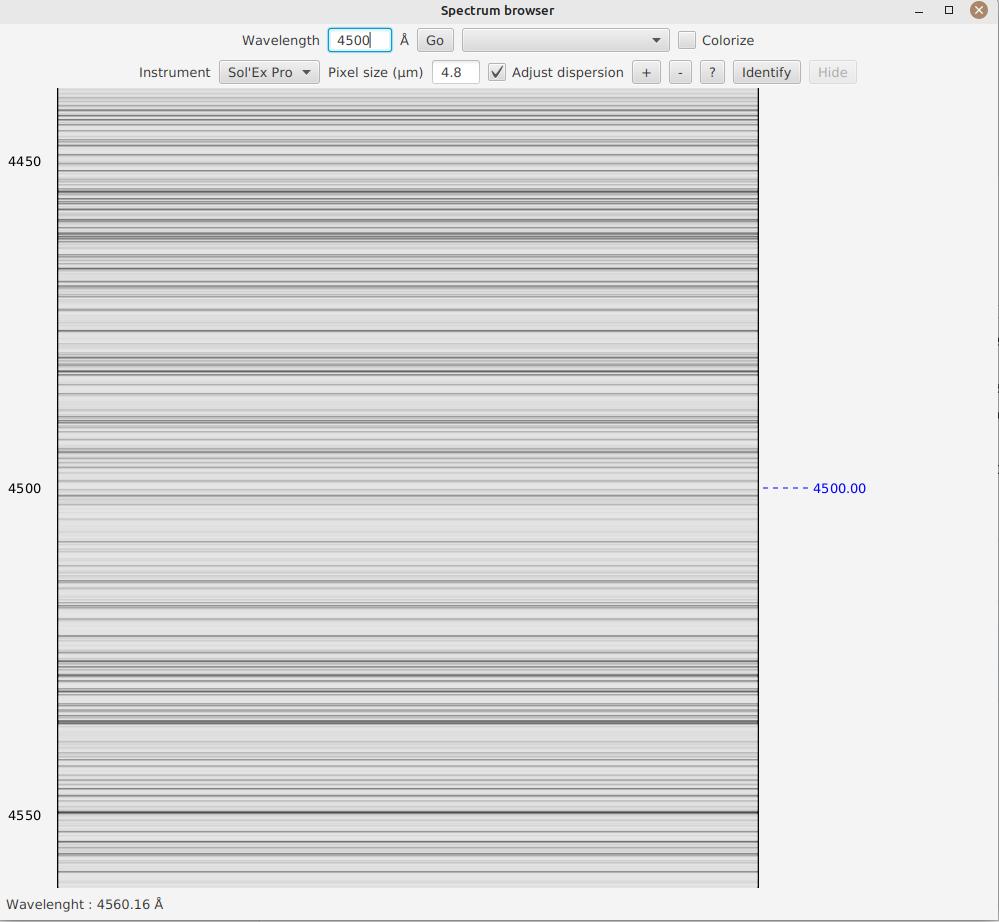This screenshot has width=999, height=922.
Task: Enable the Colorize checkbox
Action: tap(687, 41)
